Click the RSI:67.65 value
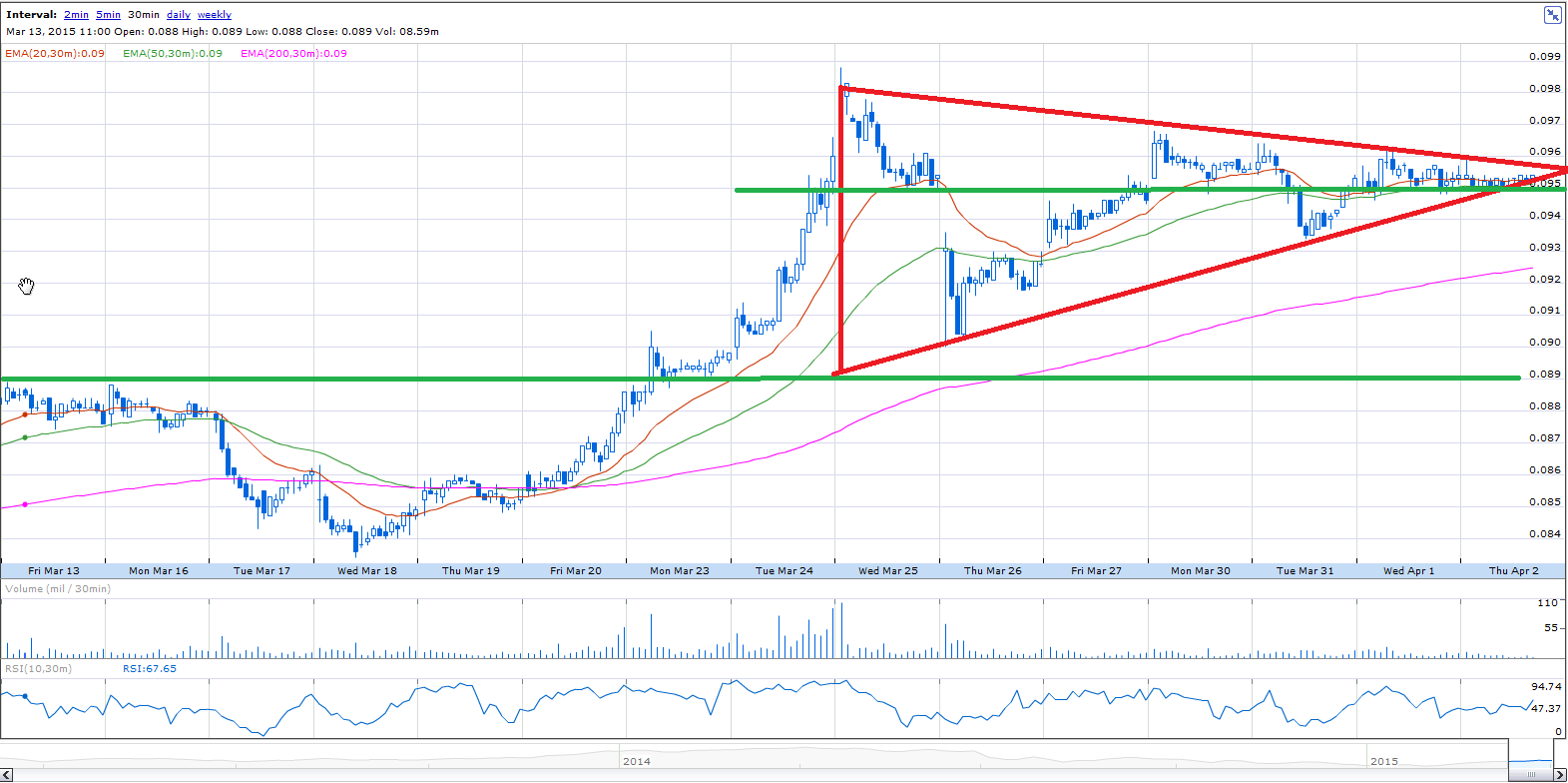The height and width of the screenshot is (783, 1568). pos(150,669)
